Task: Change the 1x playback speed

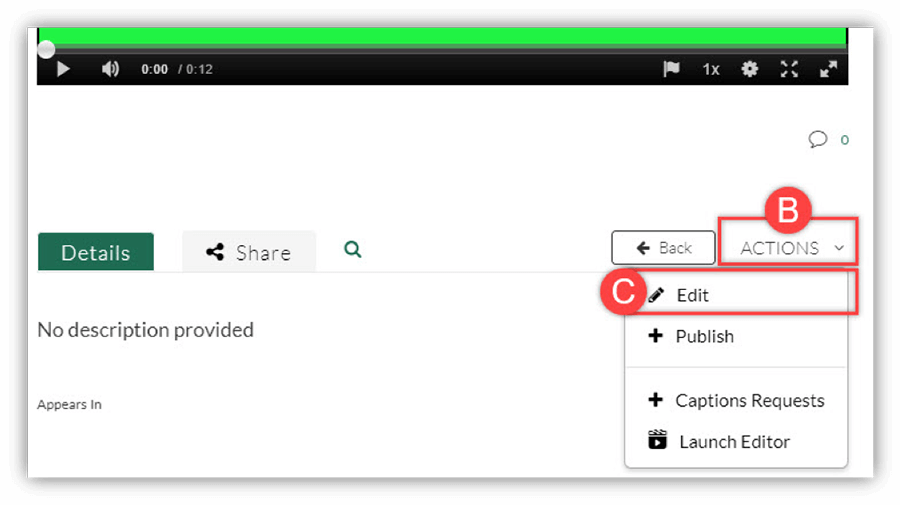Action: [711, 69]
